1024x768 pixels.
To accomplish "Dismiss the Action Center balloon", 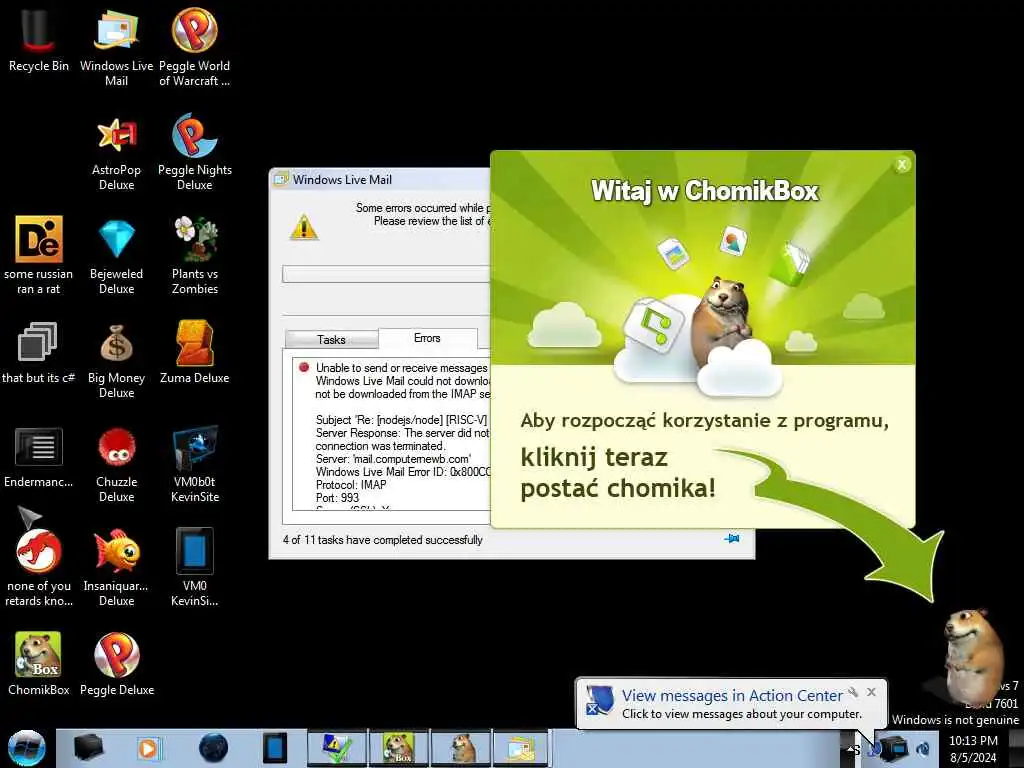I will click(x=871, y=692).
